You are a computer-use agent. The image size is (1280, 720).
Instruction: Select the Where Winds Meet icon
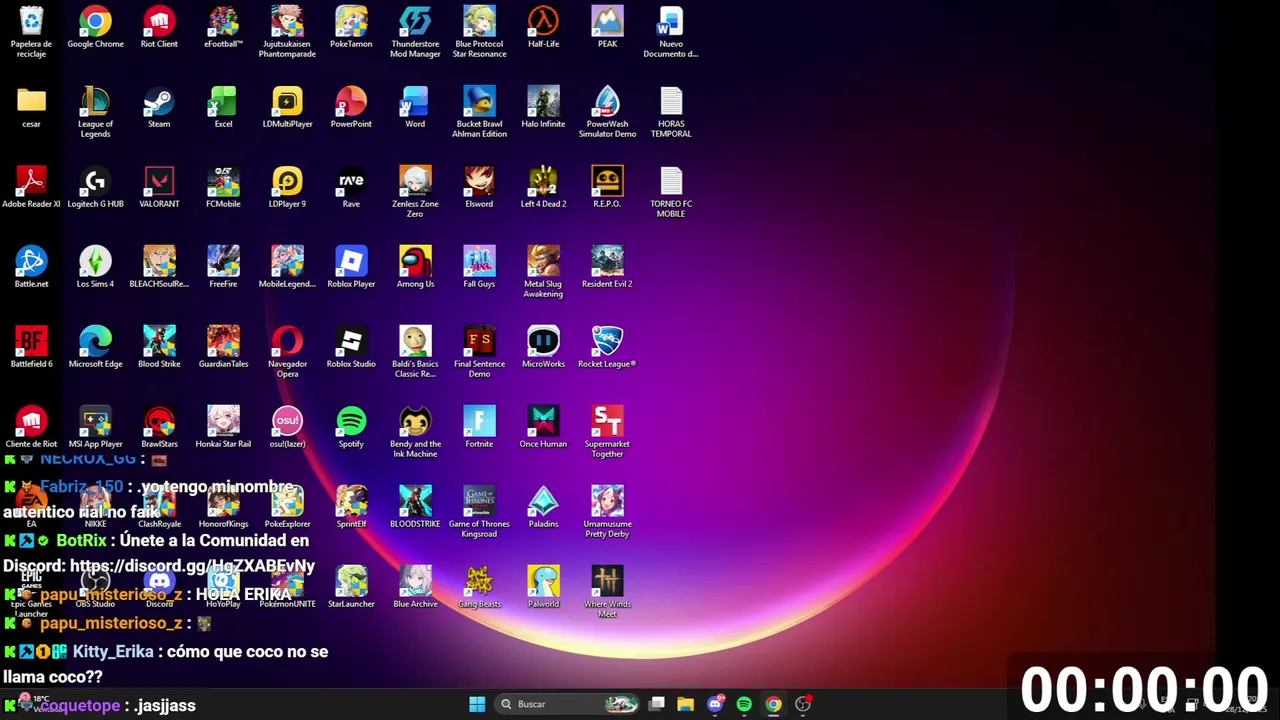point(607,592)
